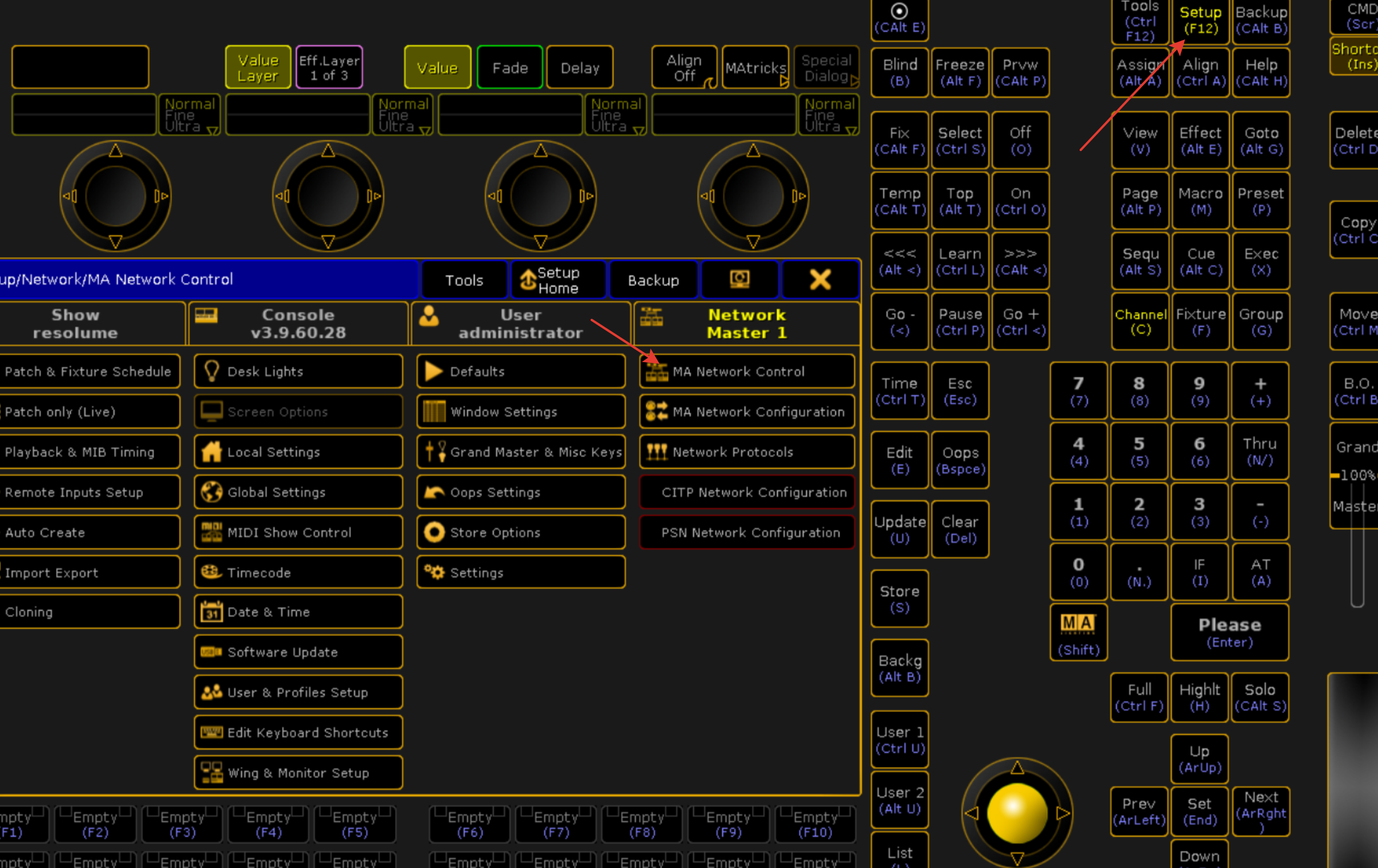Viewport: 1378px width, 868px height.
Task: Open Global Settings
Action: (x=298, y=492)
